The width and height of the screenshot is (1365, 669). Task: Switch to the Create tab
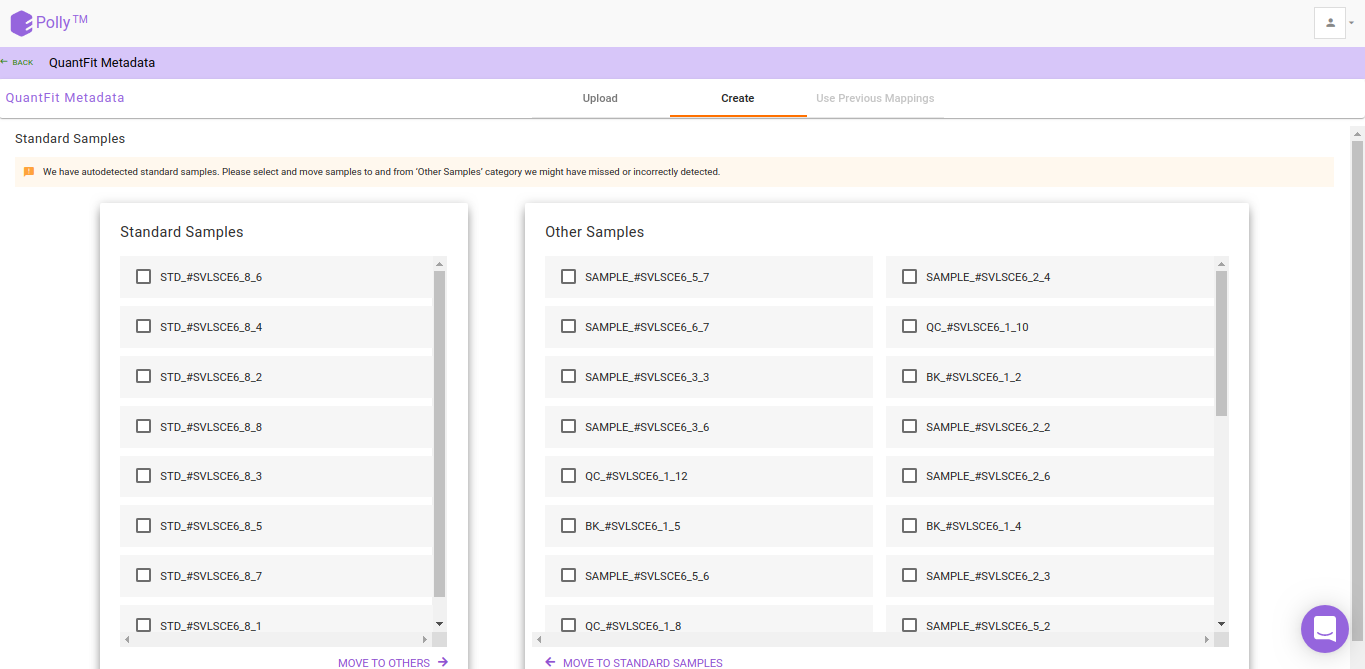pyautogui.click(x=738, y=98)
